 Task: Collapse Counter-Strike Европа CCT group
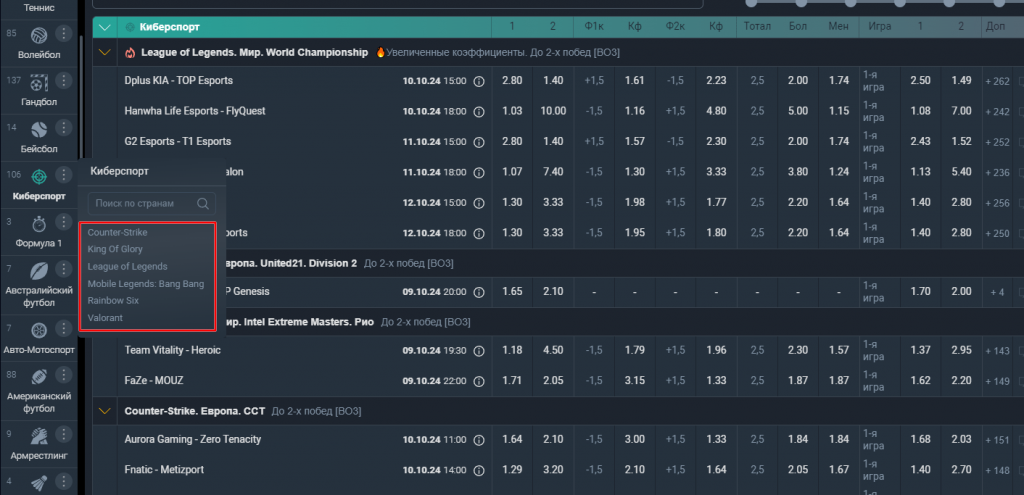pyautogui.click(x=104, y=411)
